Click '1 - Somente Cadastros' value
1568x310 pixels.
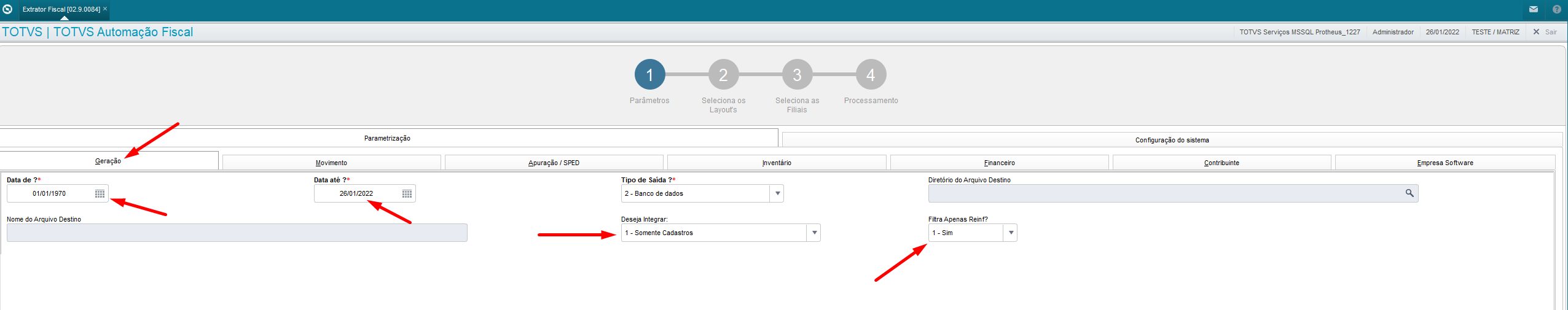[x=659, y=233]
